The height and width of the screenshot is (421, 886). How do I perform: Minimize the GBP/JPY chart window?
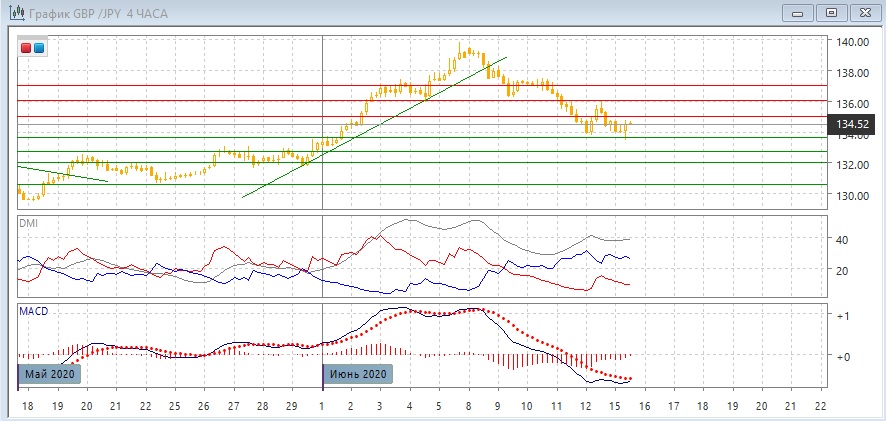(795, 13)
